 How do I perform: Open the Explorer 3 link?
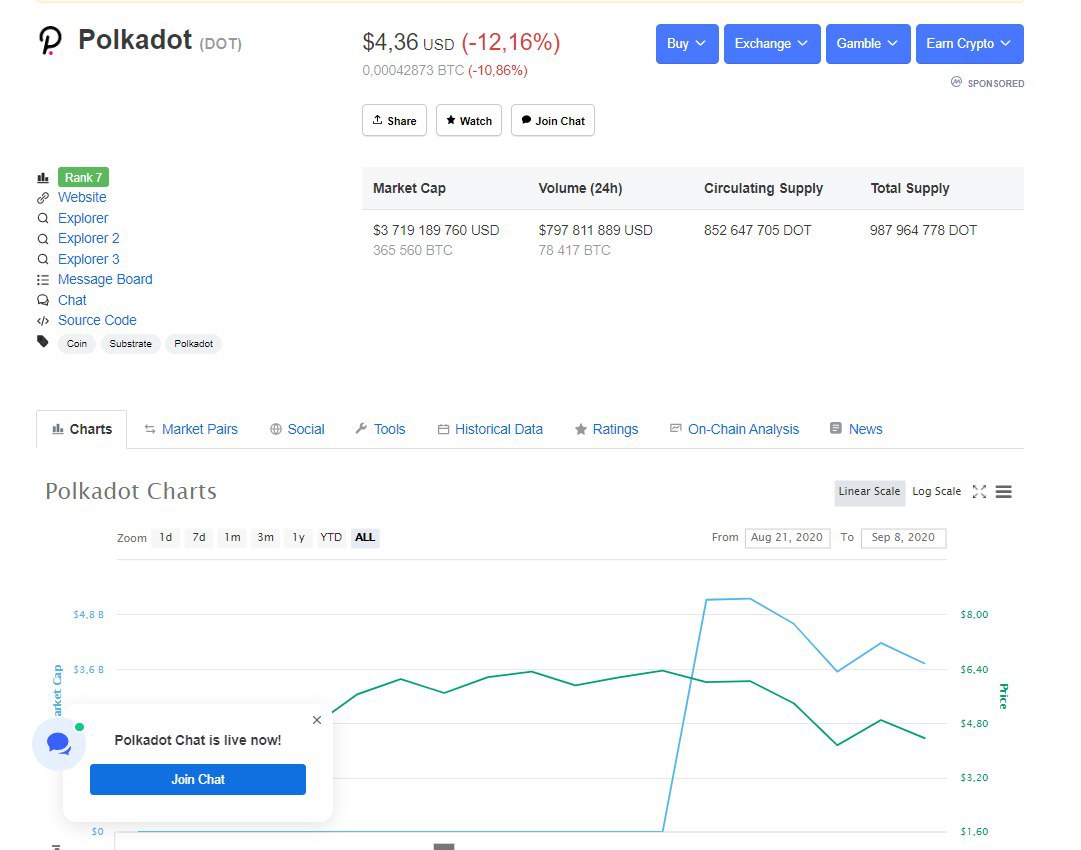(x=88, y=259)
